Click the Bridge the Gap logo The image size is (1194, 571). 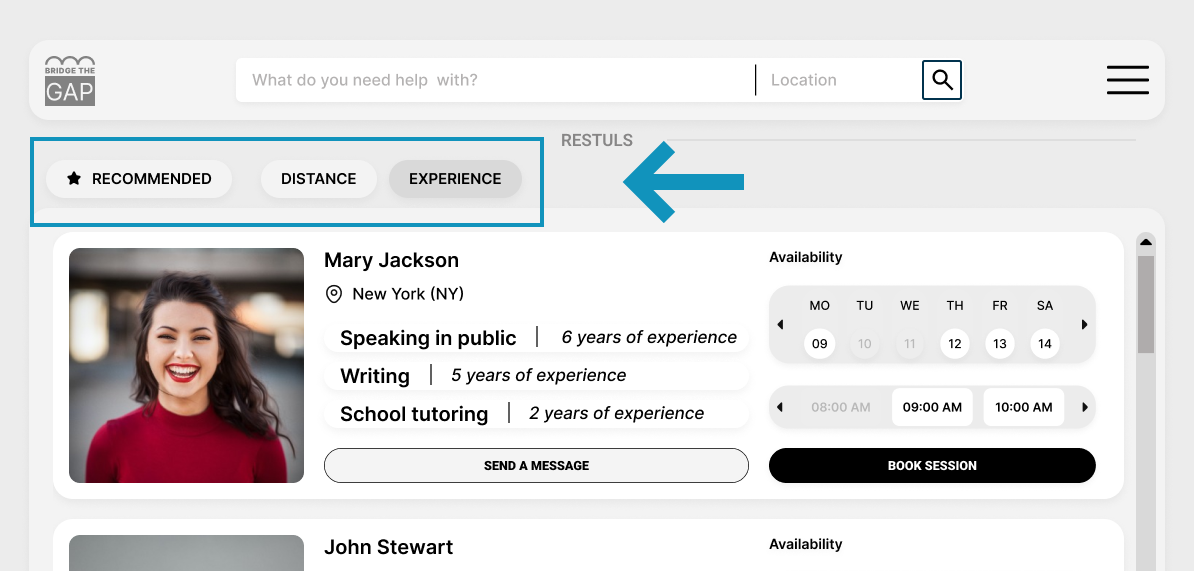[70, 81]
